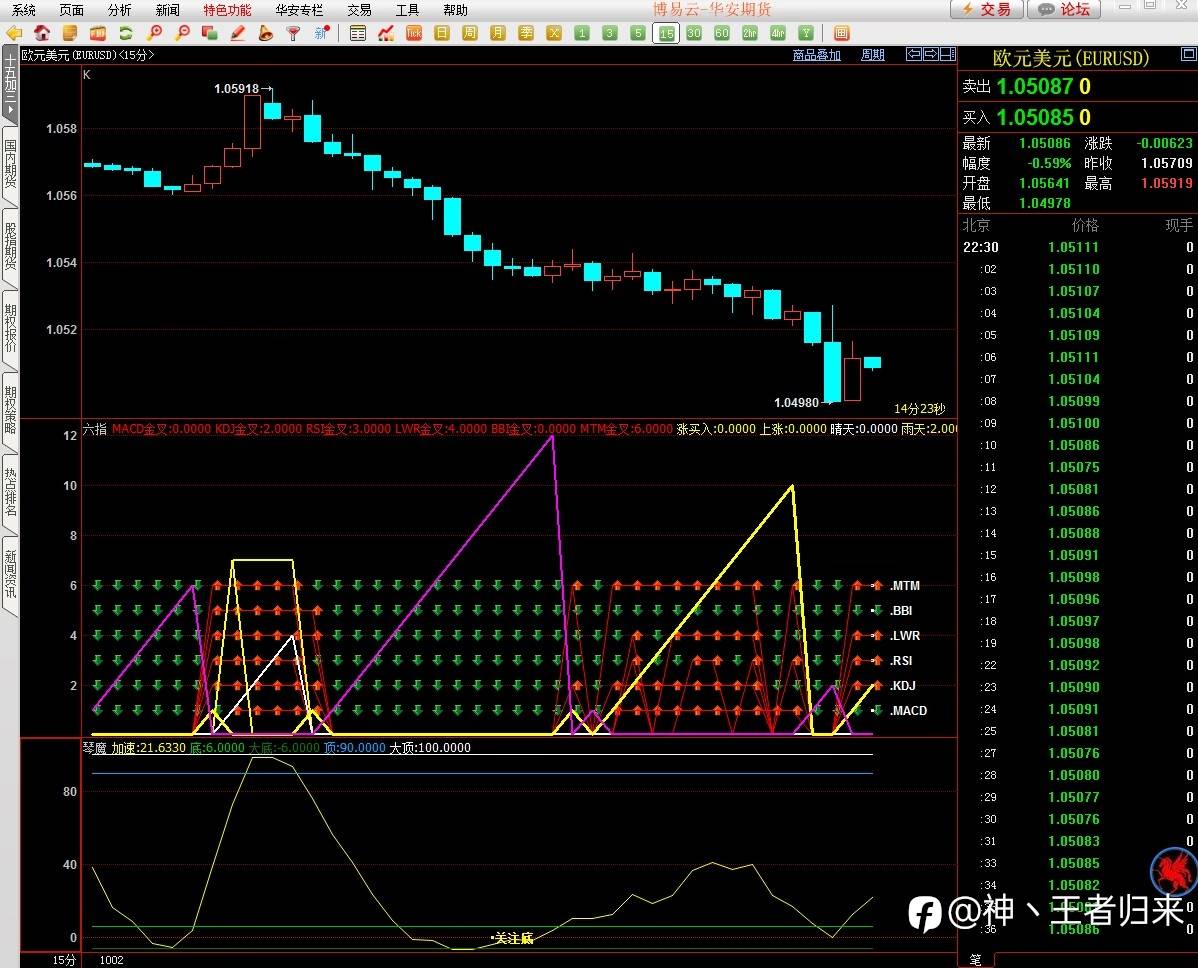1198x968 pixels.
Task: Expand the 十五加三 sidebar tab
Action: click(10, 85)
